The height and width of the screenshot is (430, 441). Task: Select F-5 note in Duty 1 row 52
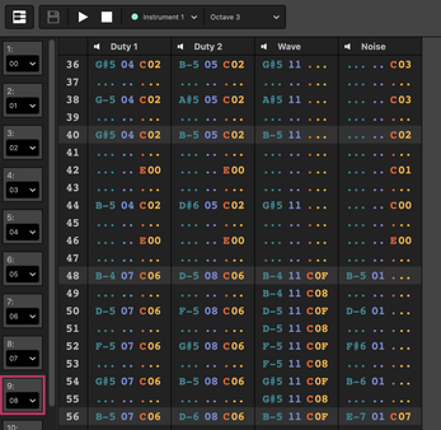(x=105, y=346)
